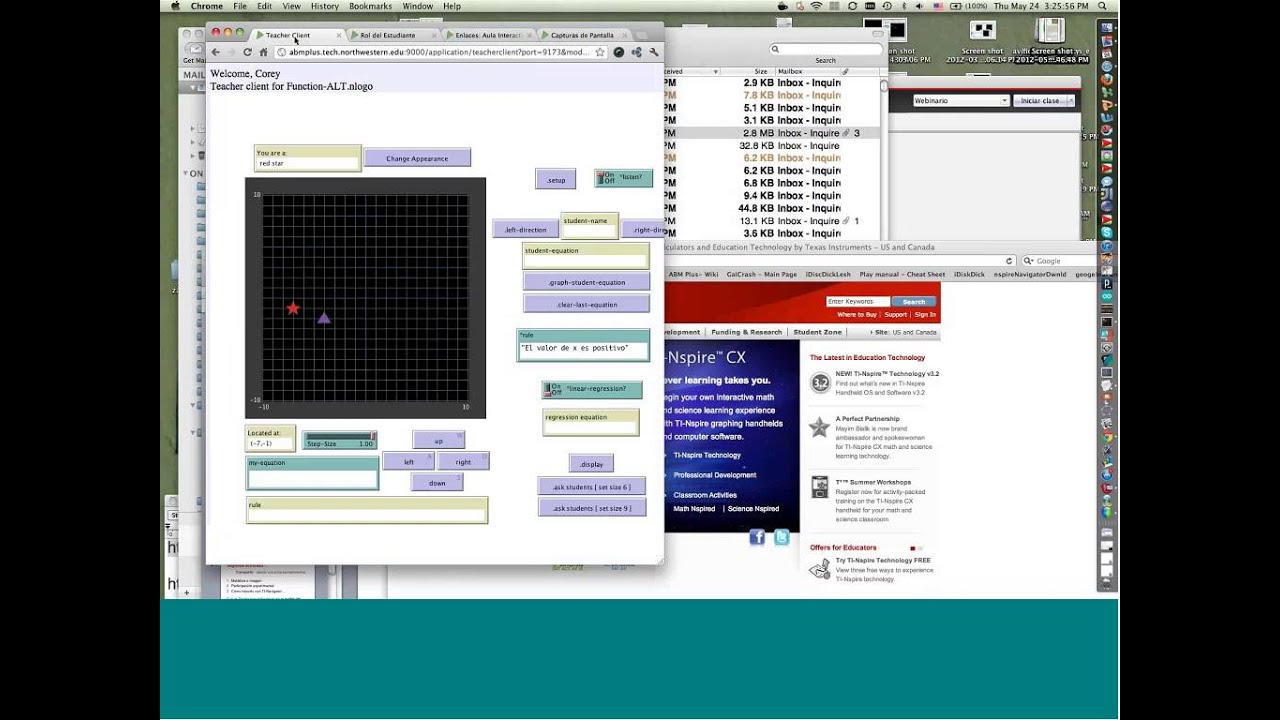Click the Change Appearance button

[x=417, y=158]
